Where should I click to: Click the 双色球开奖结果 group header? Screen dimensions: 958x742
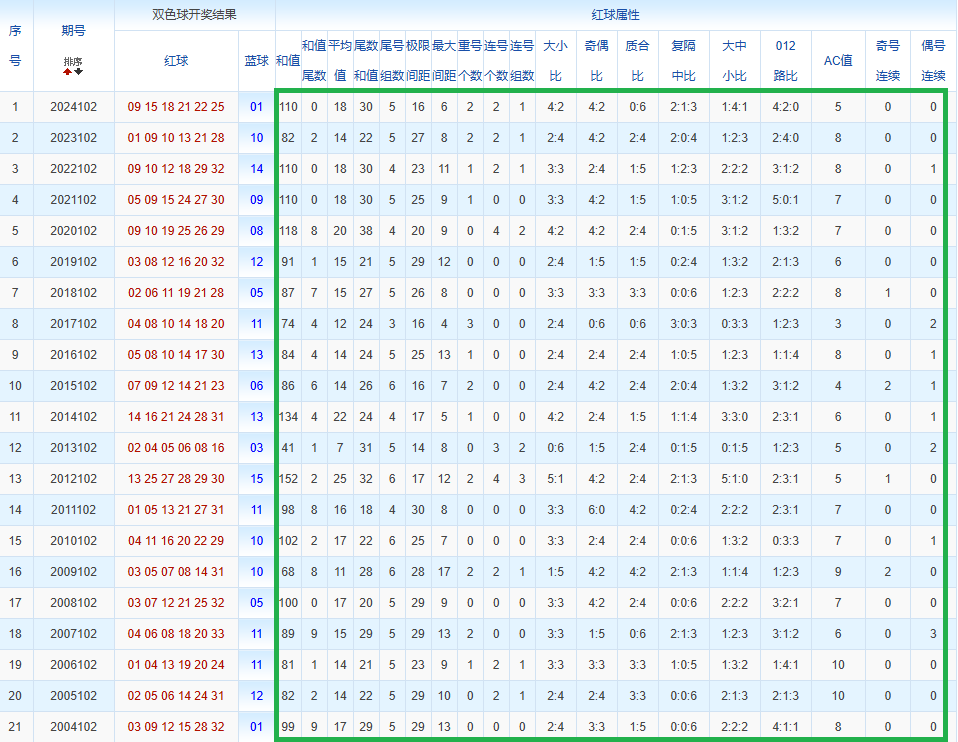194,15
